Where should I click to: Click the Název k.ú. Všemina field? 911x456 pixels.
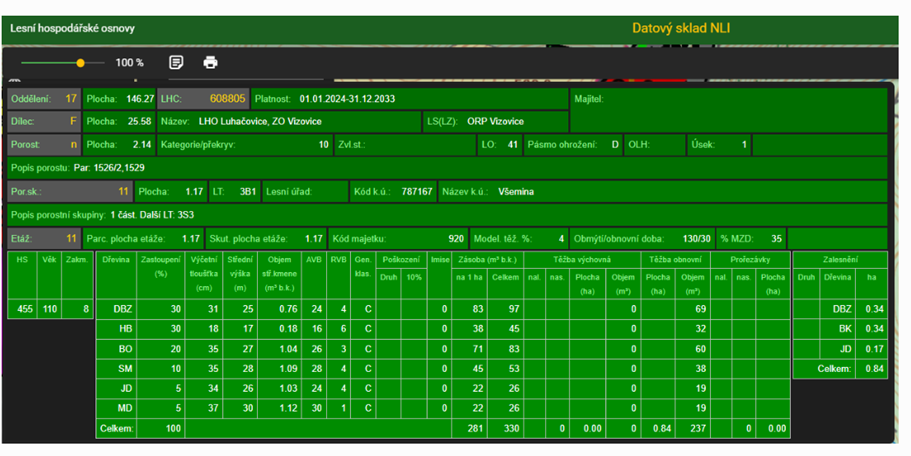coord(494,190)
